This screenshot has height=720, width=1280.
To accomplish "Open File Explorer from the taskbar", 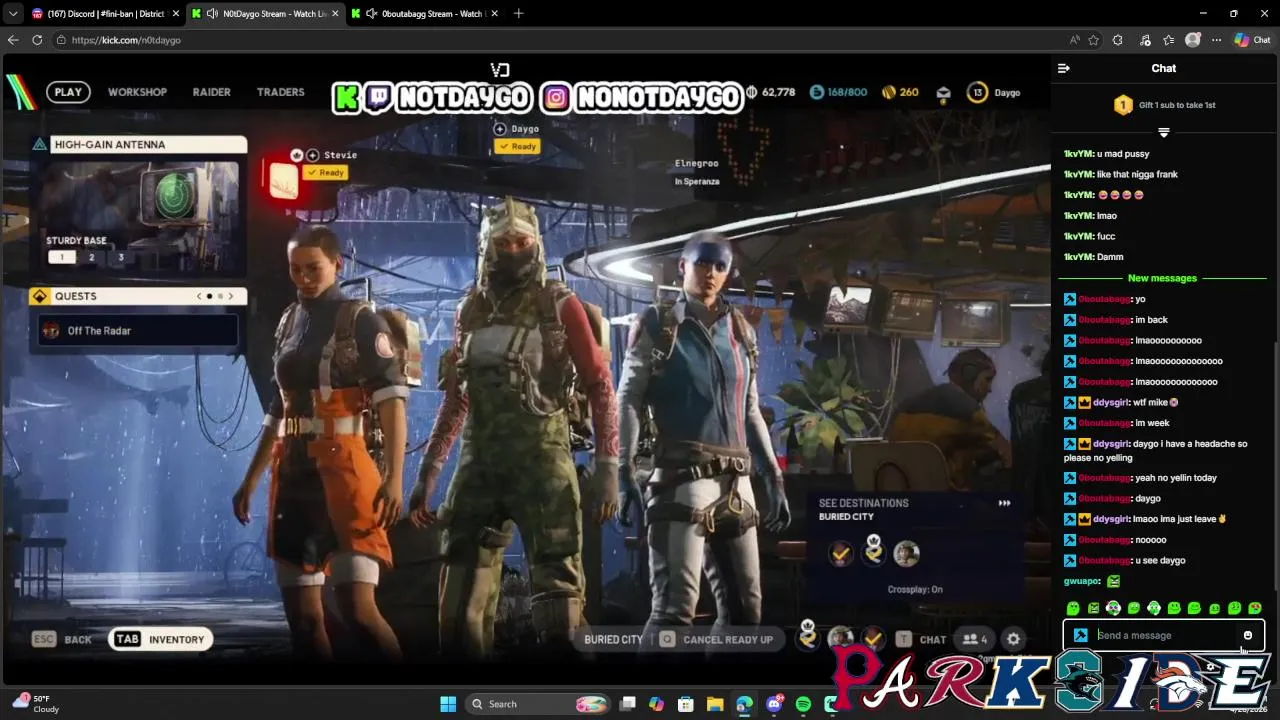I will pos(715,704).
